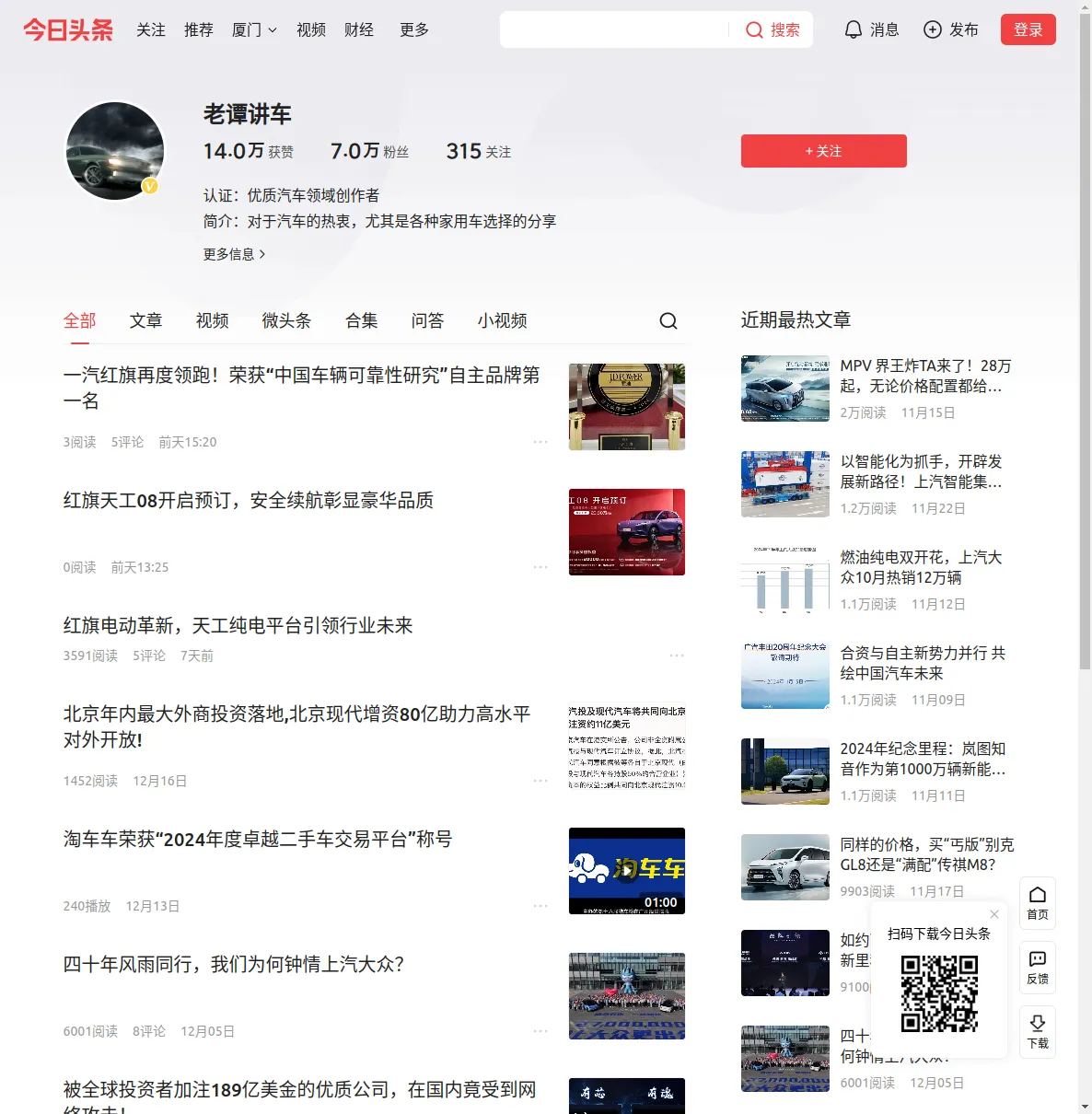
Task: Switch to the 合集 tab
Action: [362, 320]
